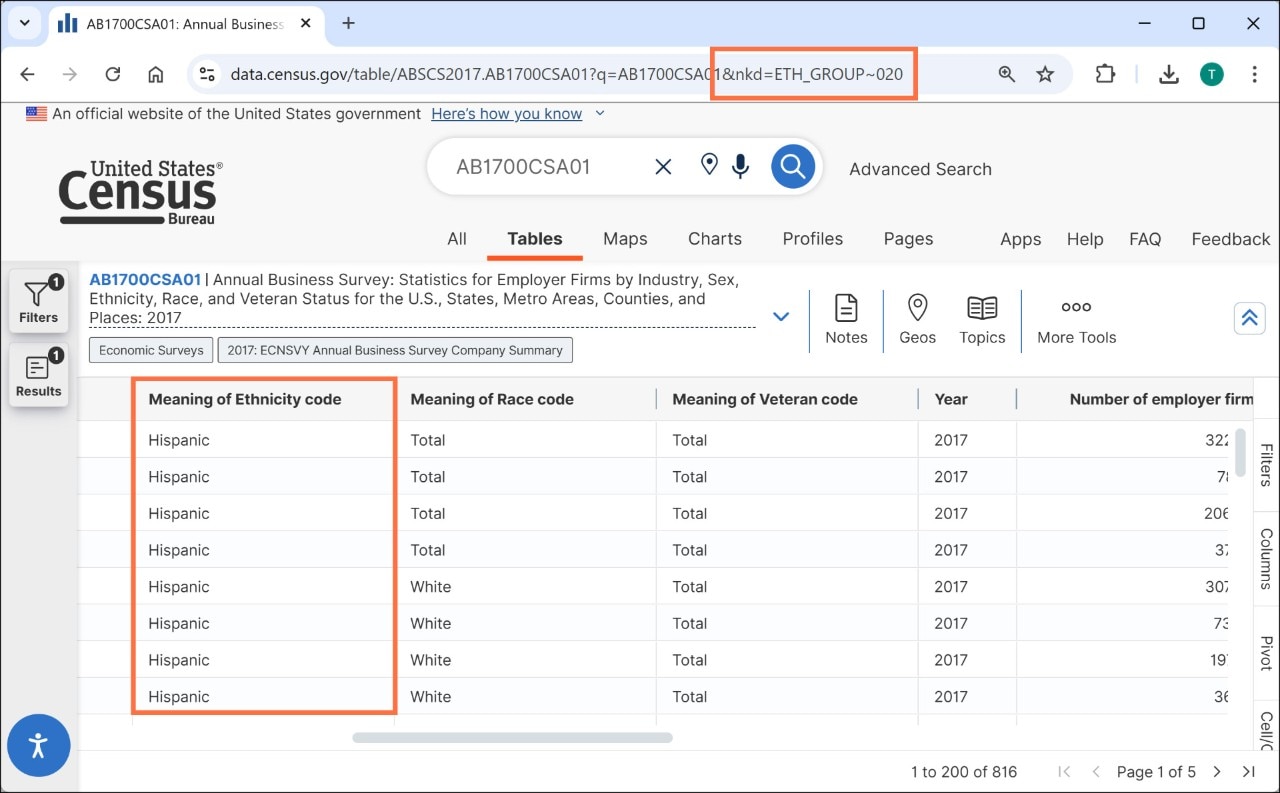The height and width of the screenshot is (793, 1280).
Task: Clear the search box with the X icon
Action: (663, 167)
